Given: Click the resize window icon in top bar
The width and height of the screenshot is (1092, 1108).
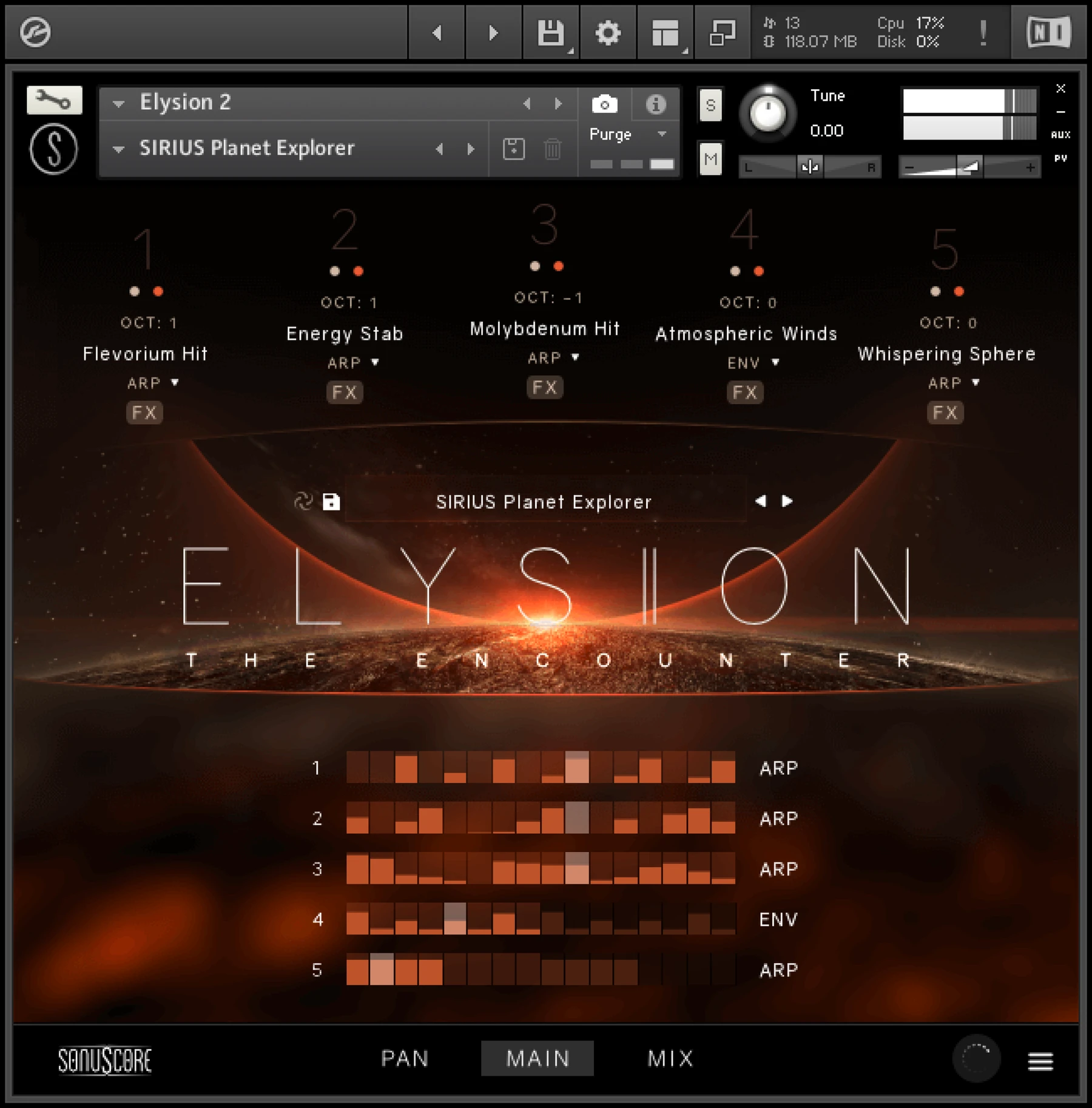Looking at the screenshot, I should 722,32.
